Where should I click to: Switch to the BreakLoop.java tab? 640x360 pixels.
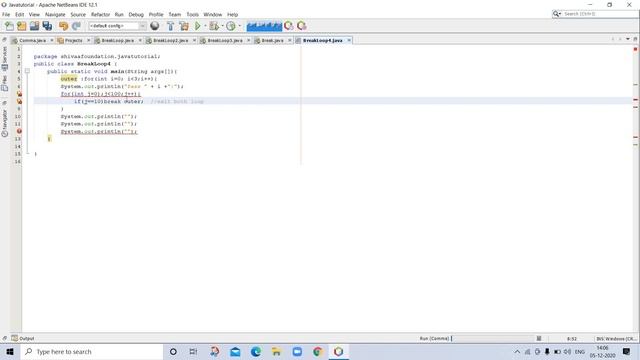(x=118, y=40)
